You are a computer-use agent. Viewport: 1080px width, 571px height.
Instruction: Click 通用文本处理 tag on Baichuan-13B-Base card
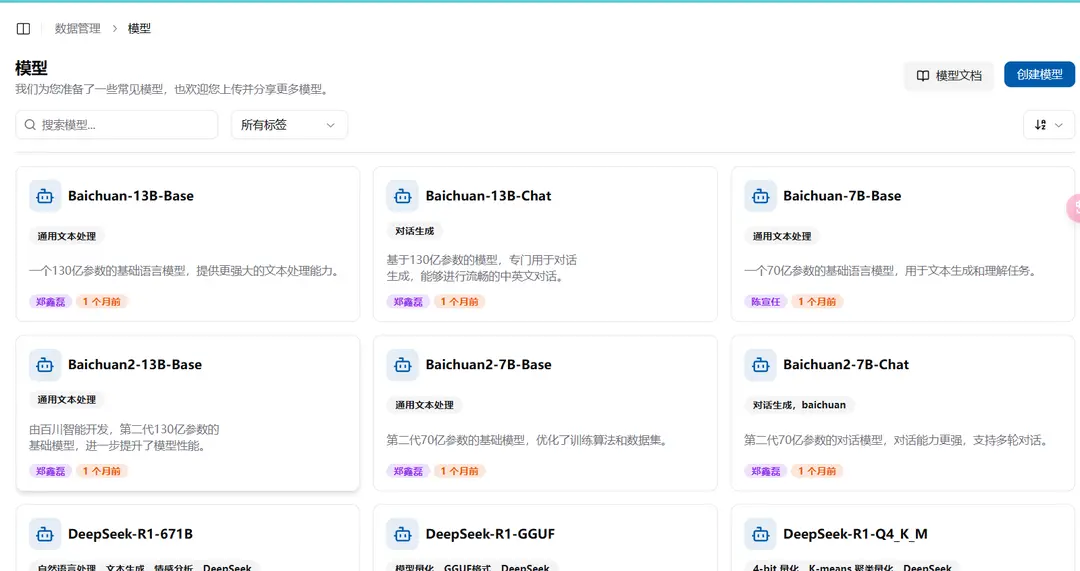[67, 236]
